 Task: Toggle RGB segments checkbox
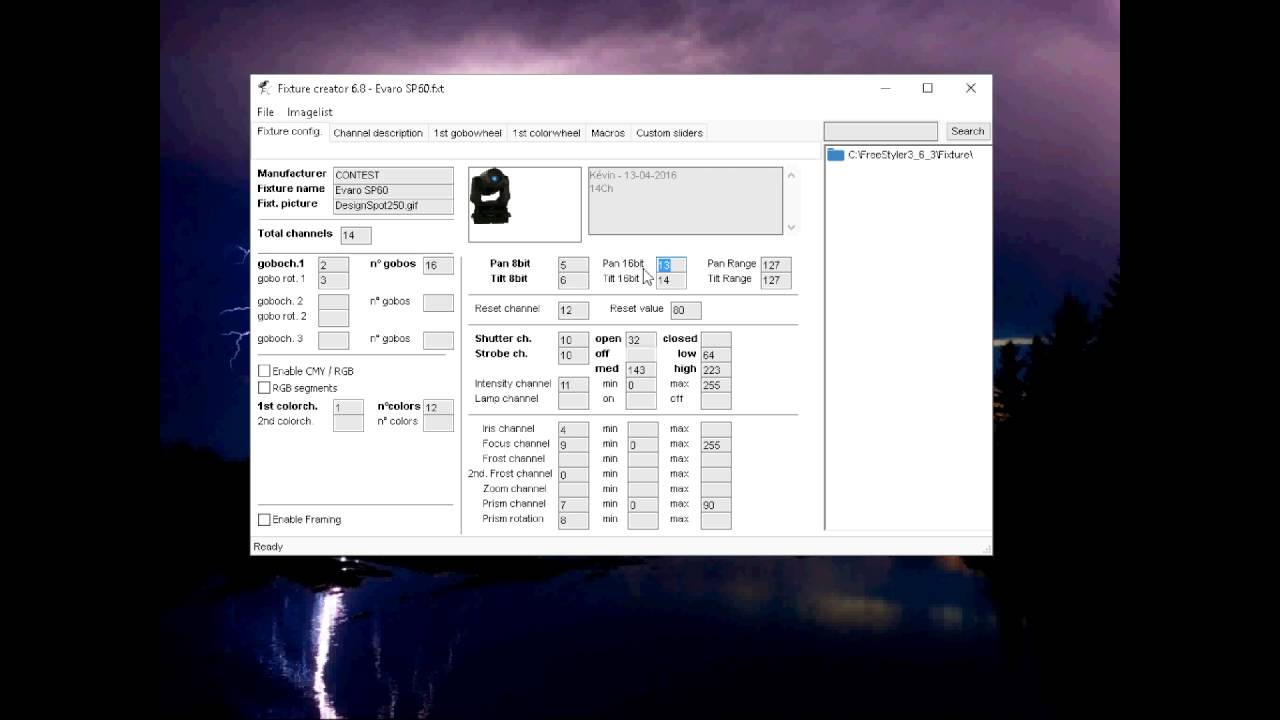pyautogui.click(x=264, y=388)
